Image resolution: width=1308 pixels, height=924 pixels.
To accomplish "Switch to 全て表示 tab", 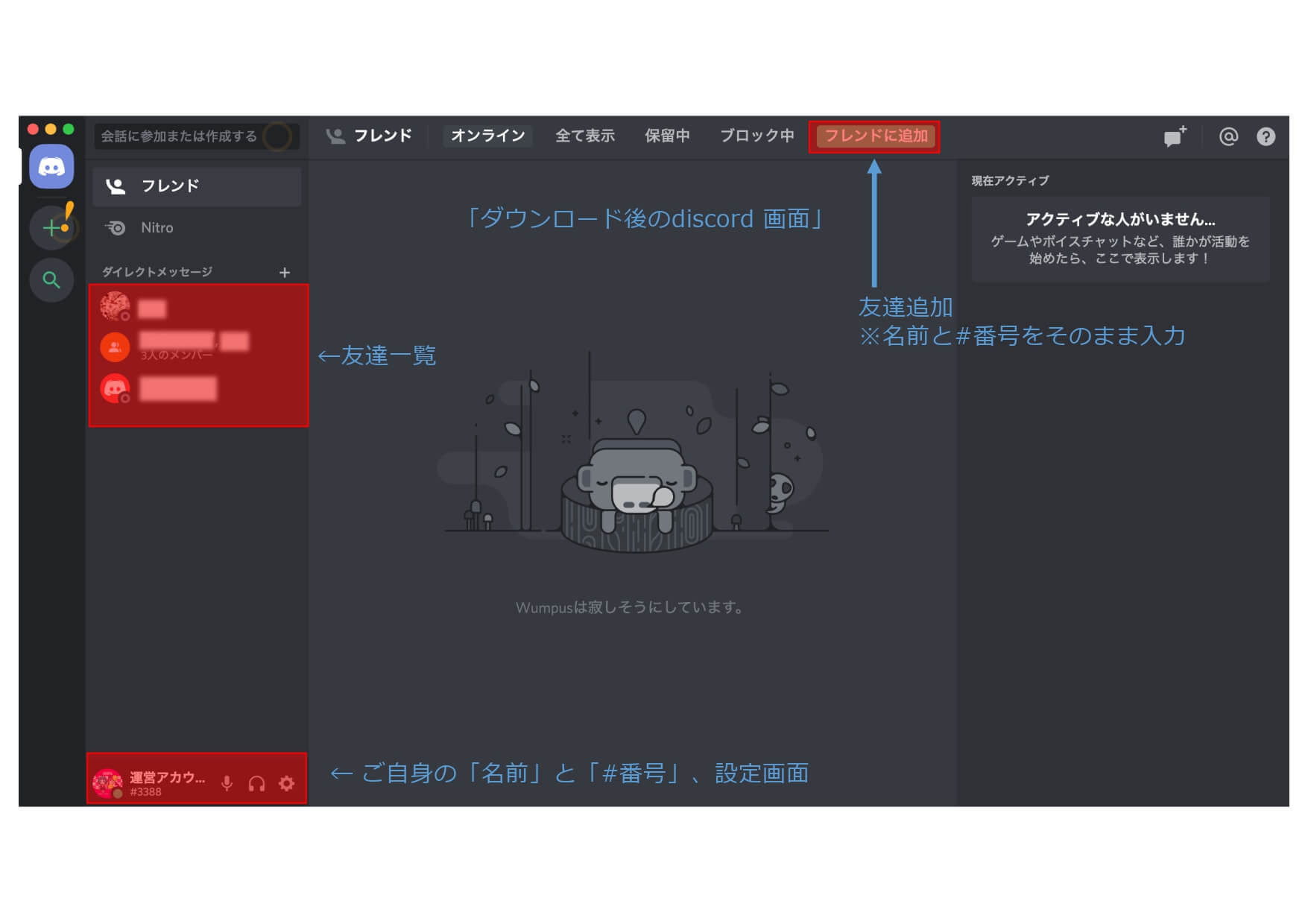I will [585, 136].
